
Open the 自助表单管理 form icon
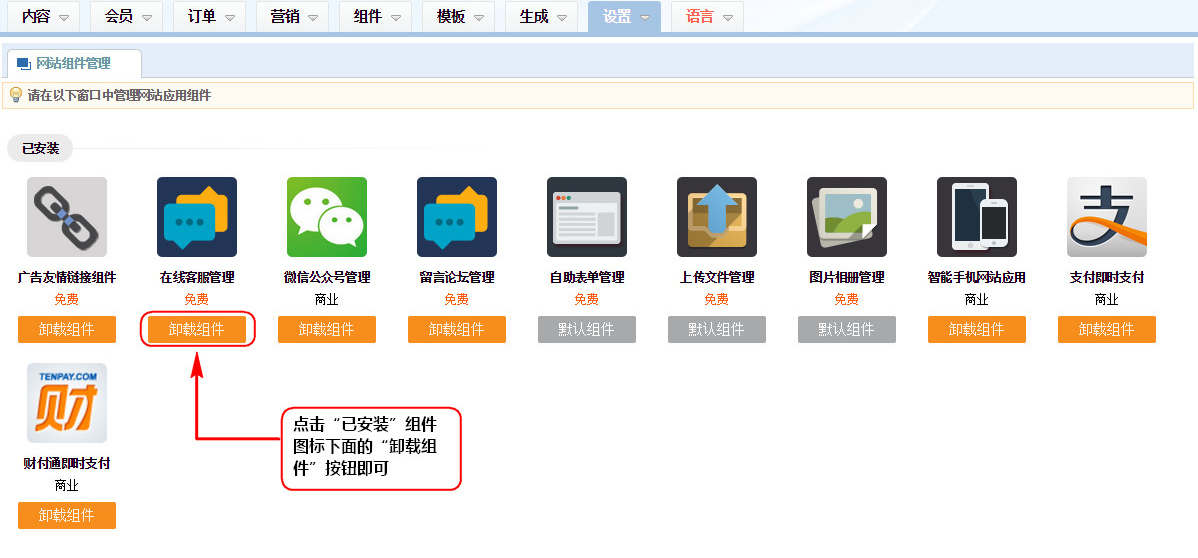click(587, 217)
